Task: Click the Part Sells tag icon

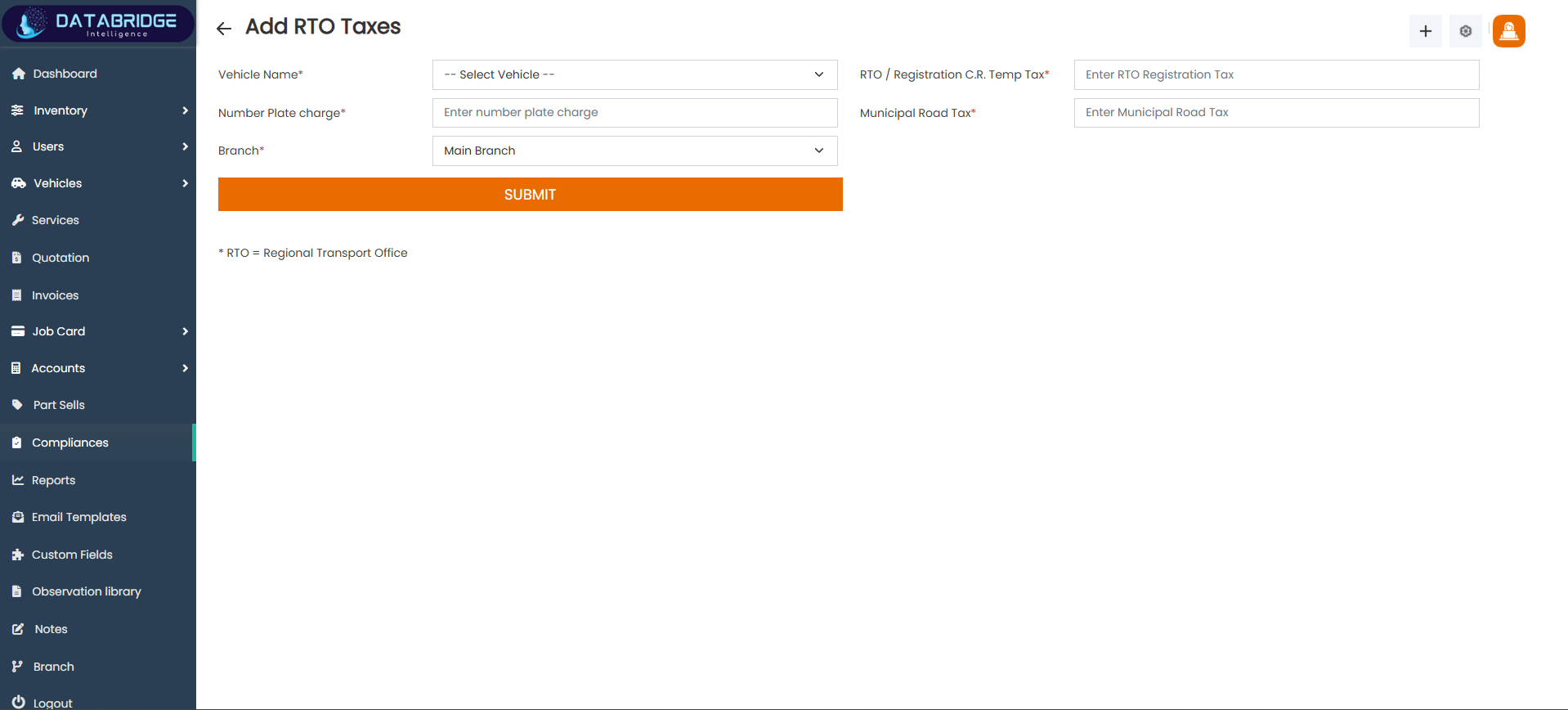Action: (x=18, y=405)
